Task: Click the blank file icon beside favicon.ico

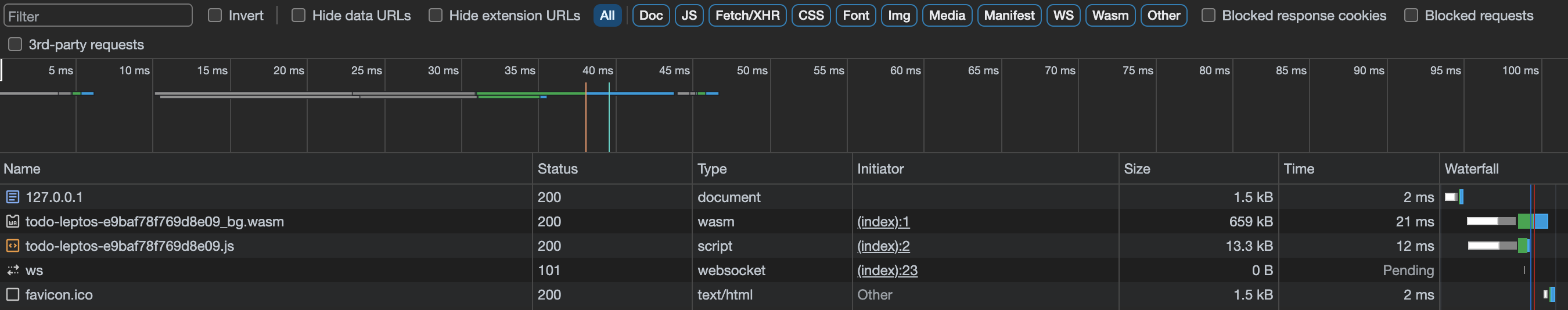Action: (x=12, y=294)
